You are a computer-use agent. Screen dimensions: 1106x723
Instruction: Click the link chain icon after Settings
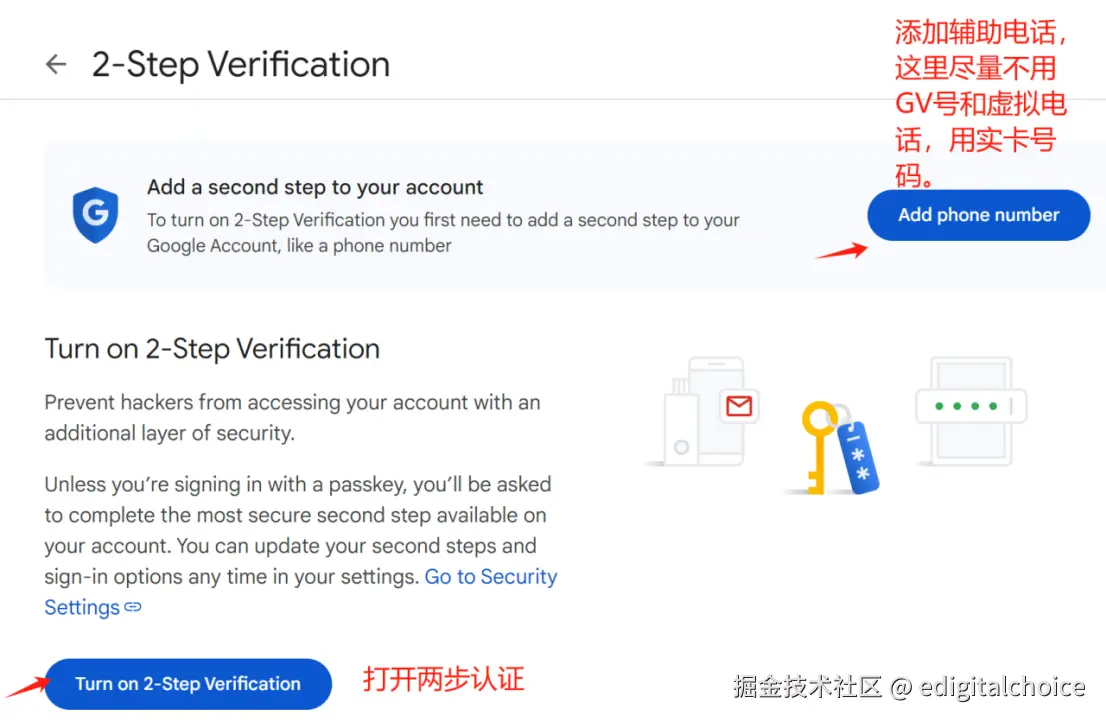point(133,607)
